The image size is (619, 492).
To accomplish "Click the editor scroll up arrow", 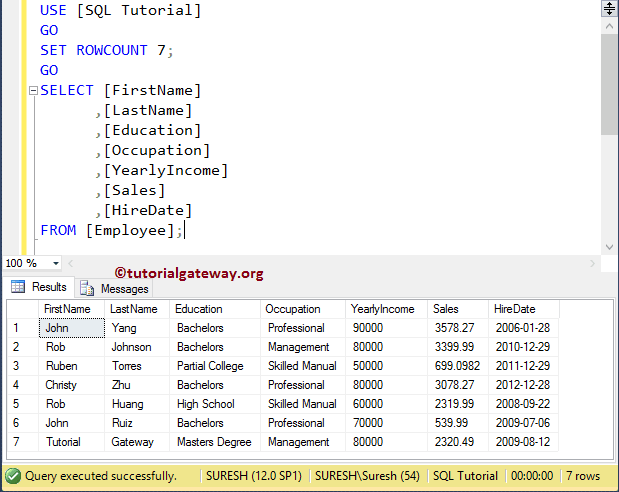I will (609, 26).
